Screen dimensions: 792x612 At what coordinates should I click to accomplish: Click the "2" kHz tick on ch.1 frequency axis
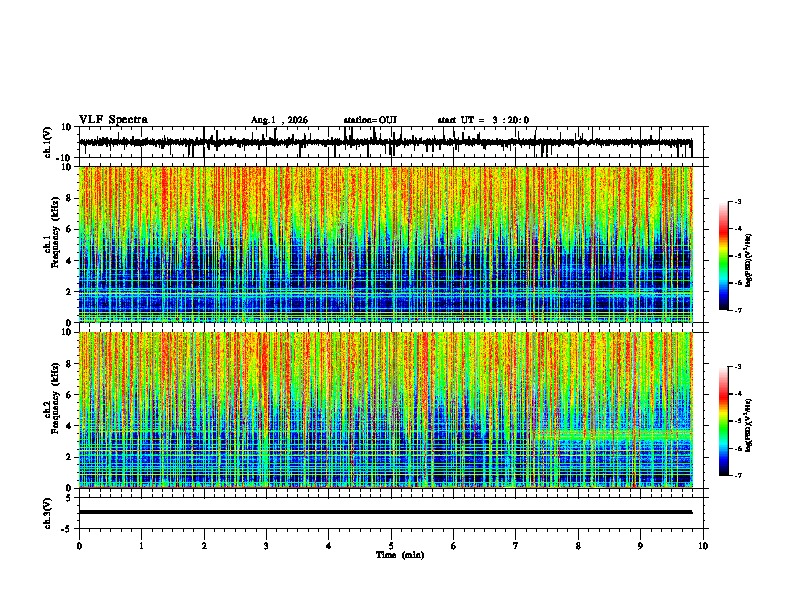click(x=69, y=291)
